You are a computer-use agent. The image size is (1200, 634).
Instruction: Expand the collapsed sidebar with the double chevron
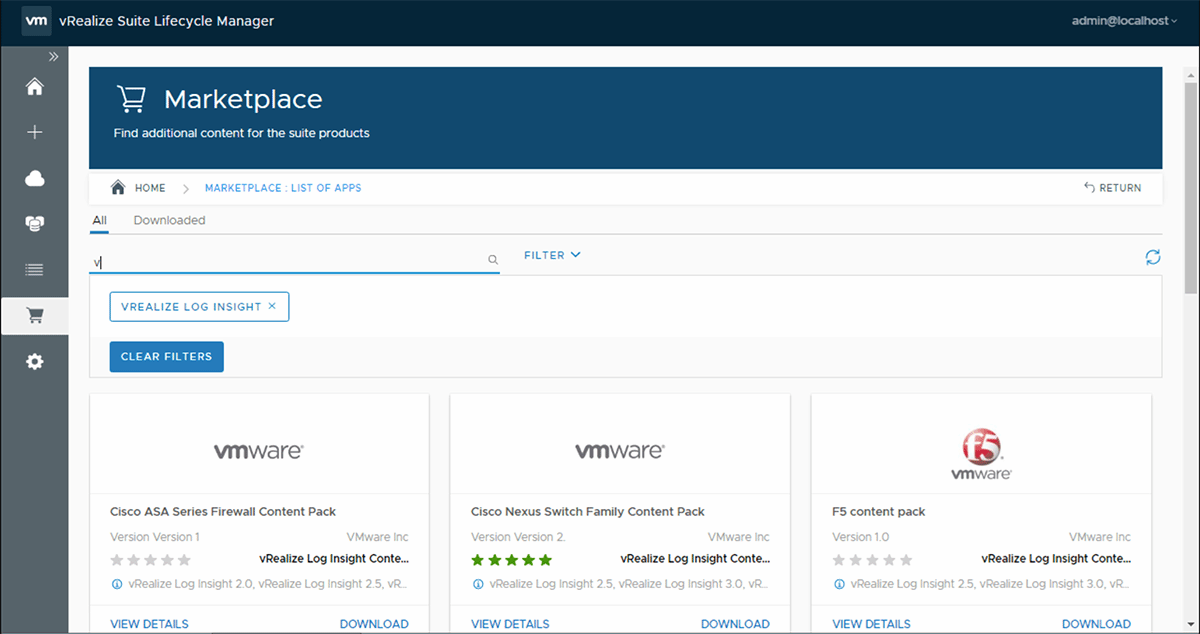(x=53, y=56)
